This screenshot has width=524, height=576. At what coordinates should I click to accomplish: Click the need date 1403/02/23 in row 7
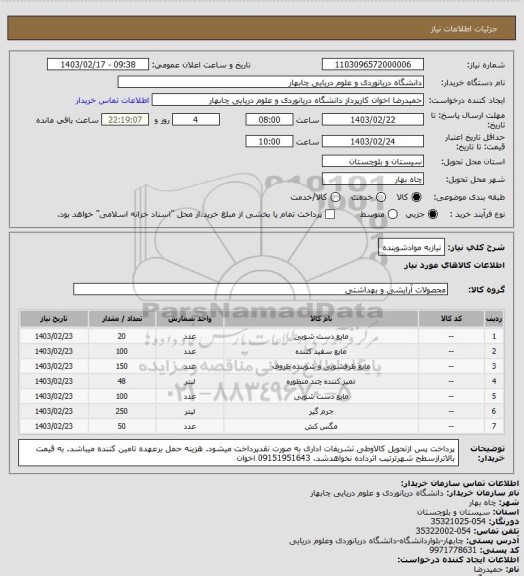[54, 426]
